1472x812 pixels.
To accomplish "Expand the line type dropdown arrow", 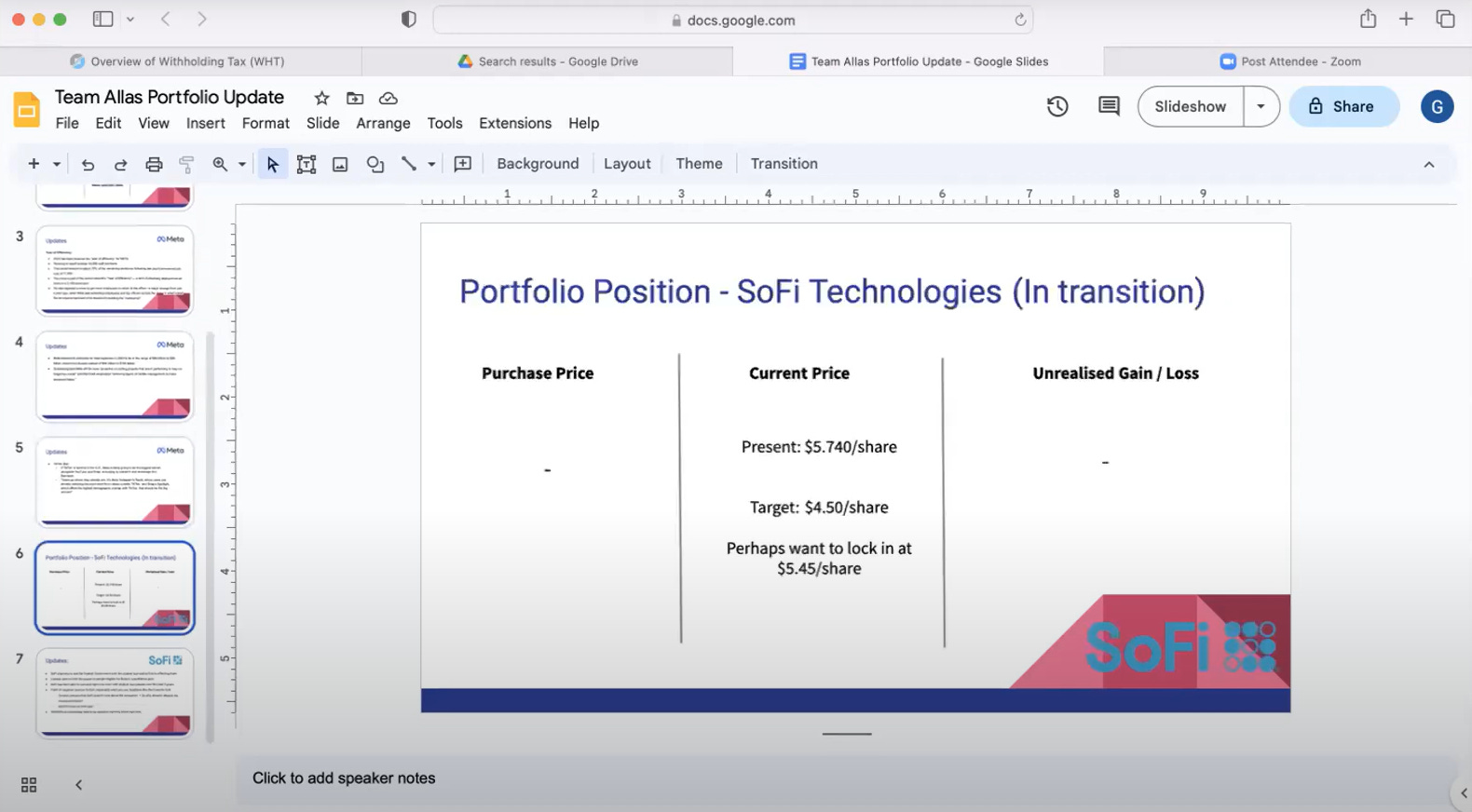I will [431, 164].
